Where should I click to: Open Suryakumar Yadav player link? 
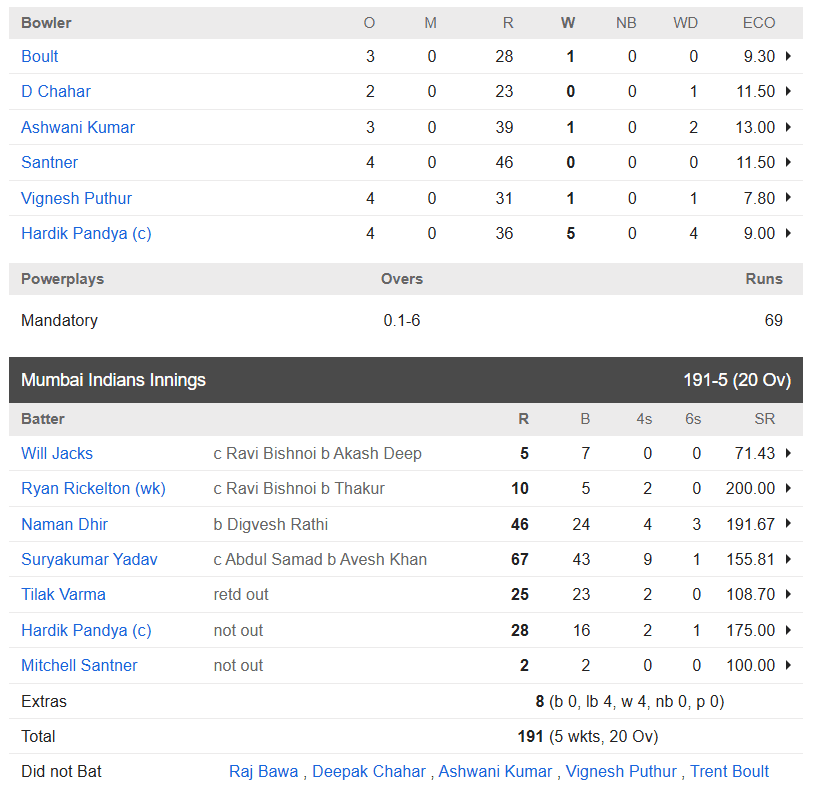(x=89, y=559)
